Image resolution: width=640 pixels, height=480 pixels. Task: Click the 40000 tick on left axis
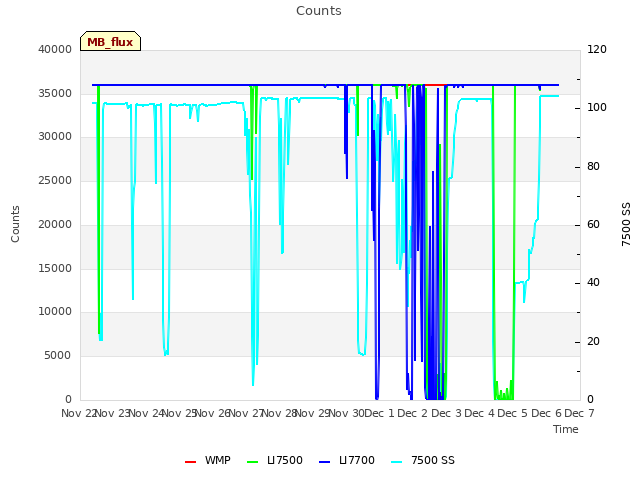click(x=55, y=49)
